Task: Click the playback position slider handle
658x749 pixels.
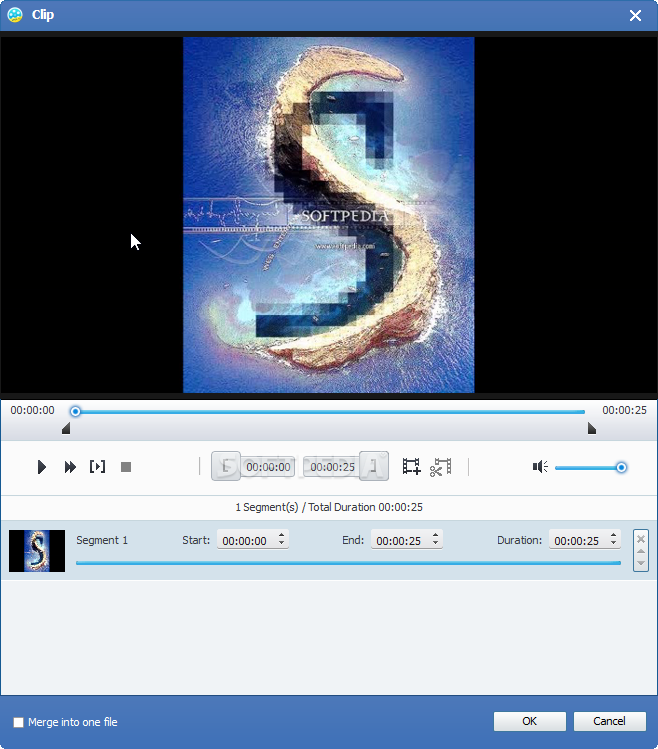Action: (x=75, y=411)
